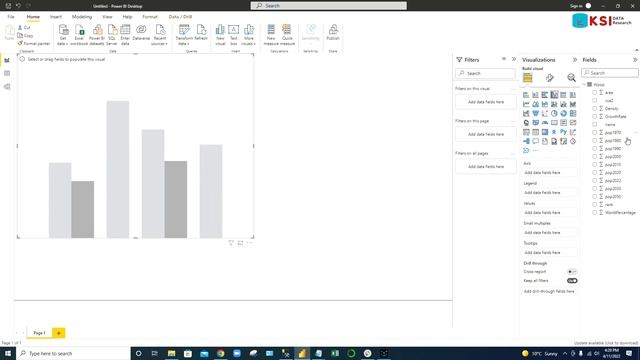This screenshot has height=360, width=640.
Task: Click Format painter in Clipboard group
Action: (x=34, y=43)
